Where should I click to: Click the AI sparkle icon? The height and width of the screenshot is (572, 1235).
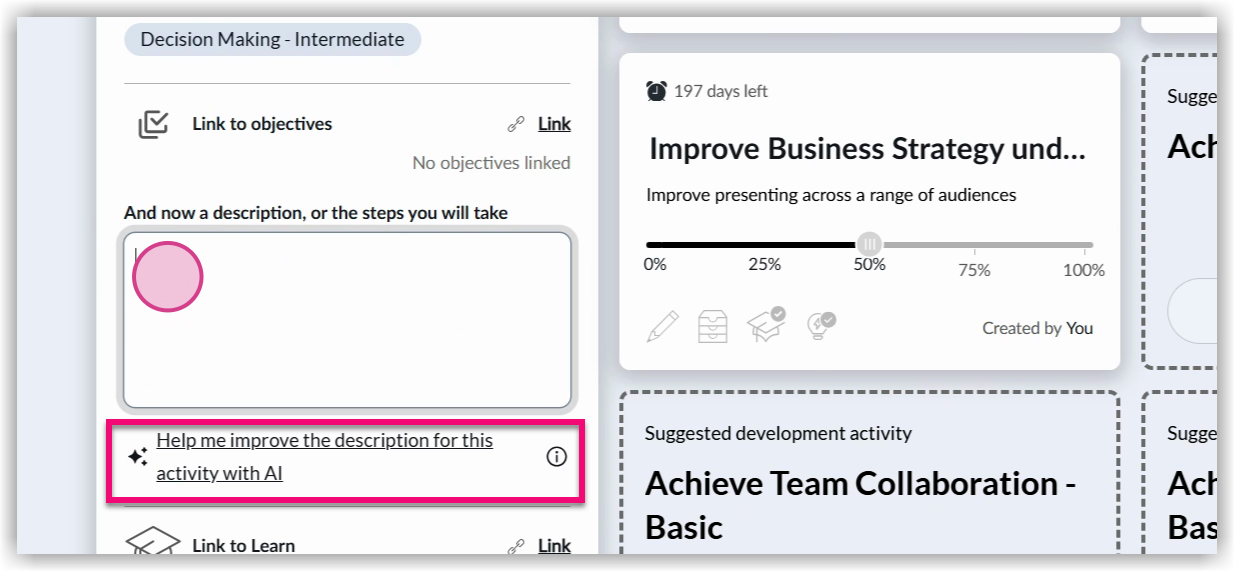138,457
